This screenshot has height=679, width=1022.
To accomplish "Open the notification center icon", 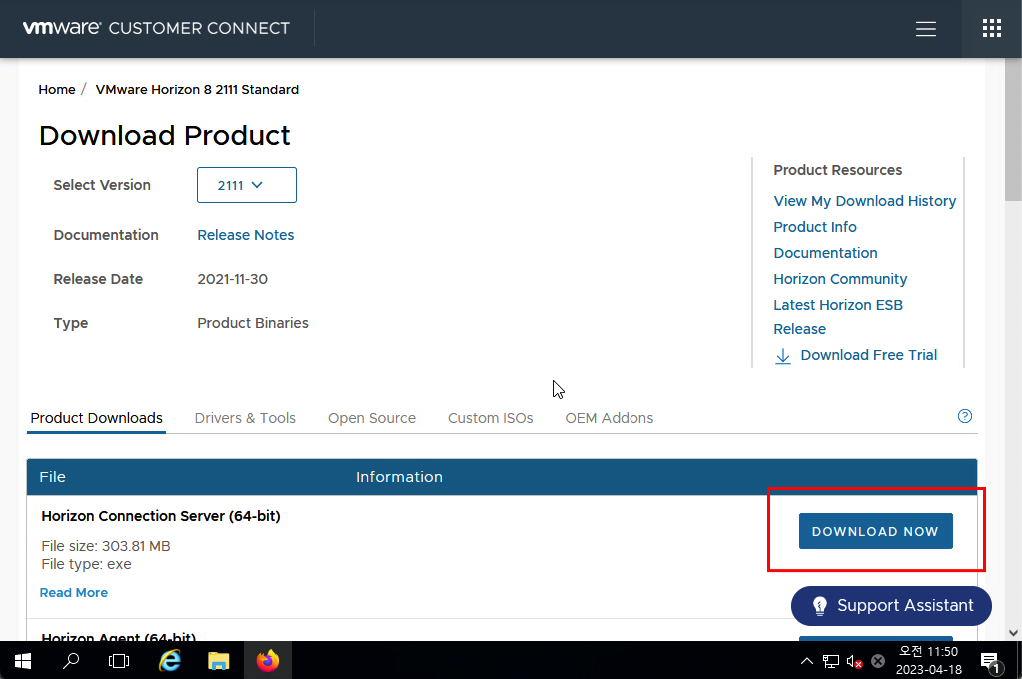I will pyautogui.click(x=991, y=661).
